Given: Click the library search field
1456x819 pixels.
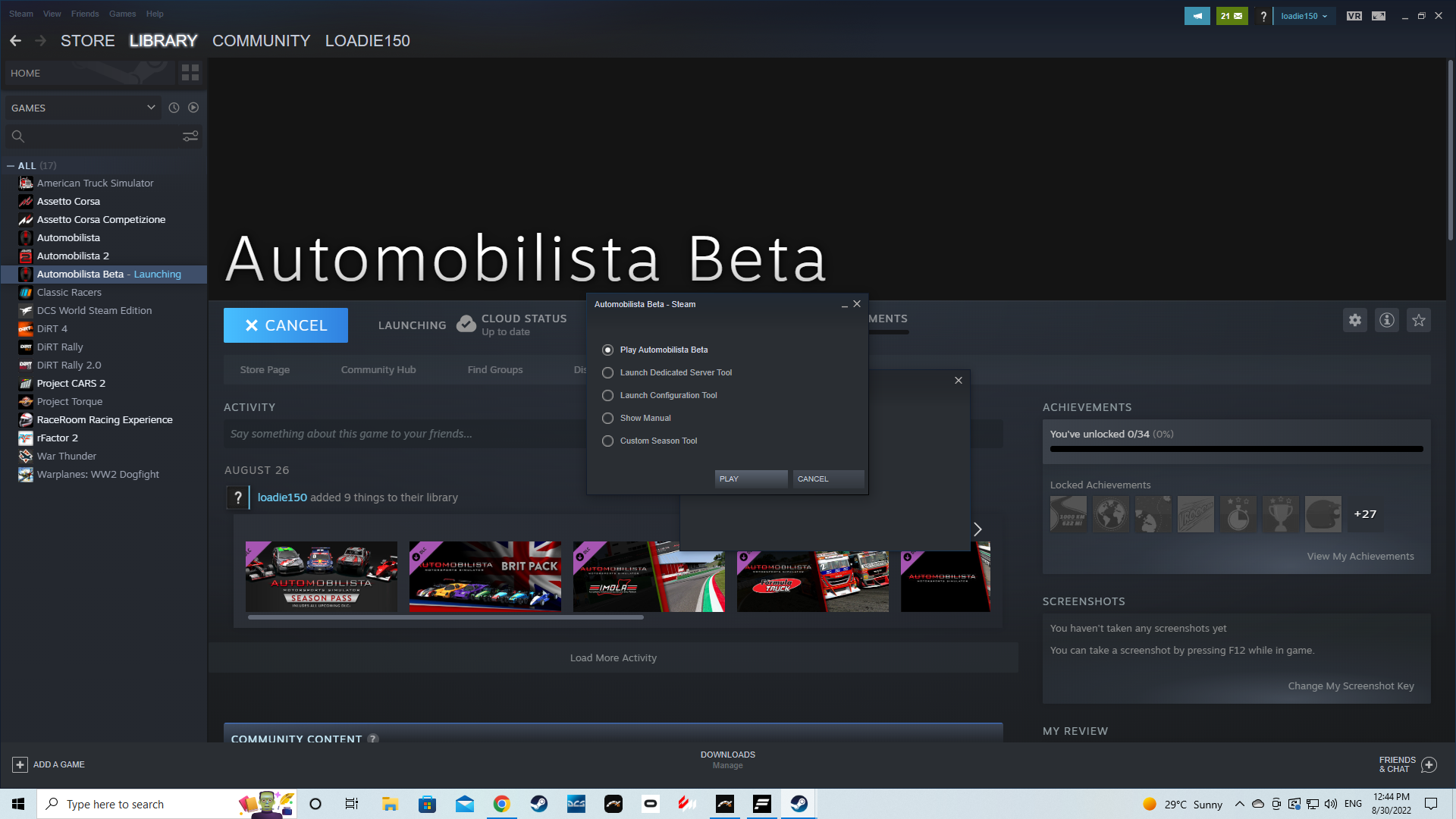Looking at the screenshot, I should pos(104,136).
